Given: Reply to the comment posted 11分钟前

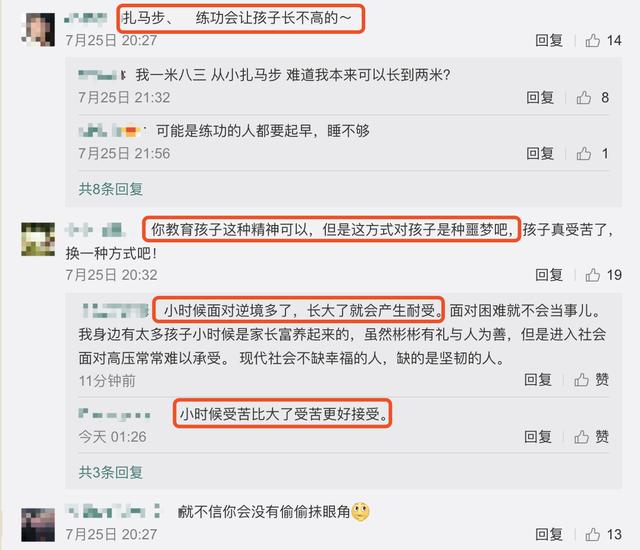Looking at the screenshot, I should coord(538,380).
